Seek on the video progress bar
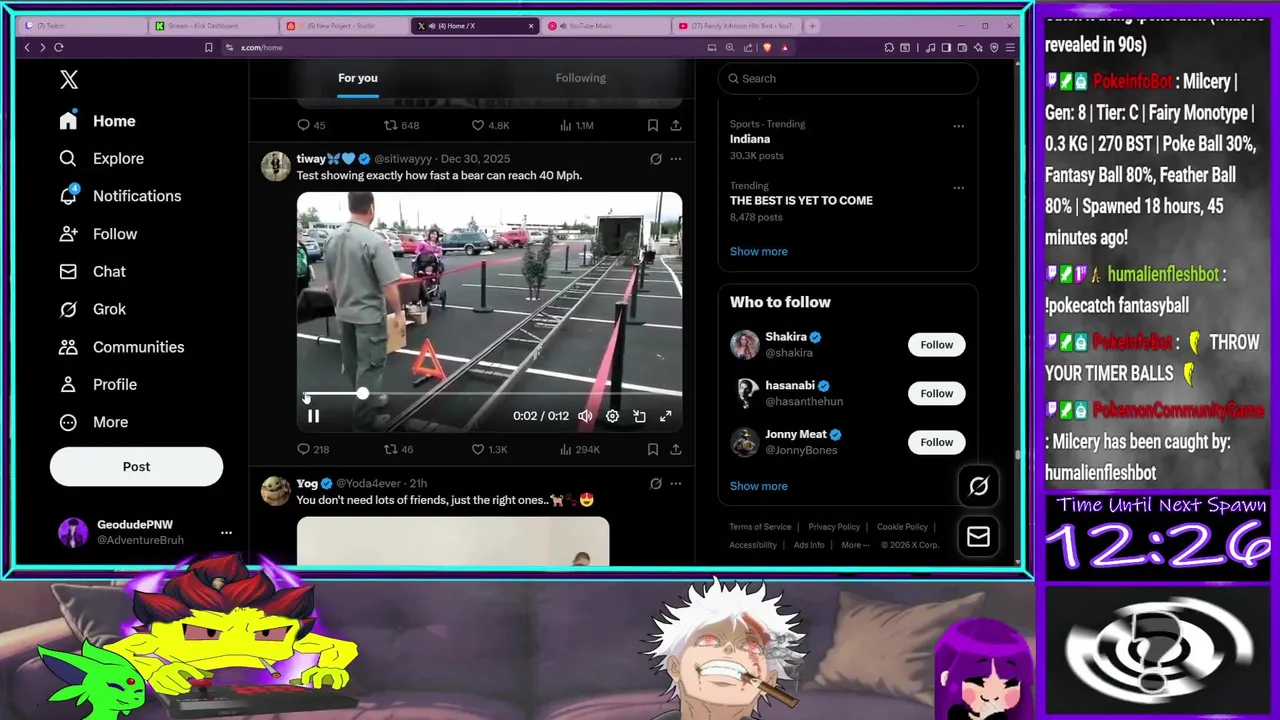 pyautogui.click(x=490, y=394)
